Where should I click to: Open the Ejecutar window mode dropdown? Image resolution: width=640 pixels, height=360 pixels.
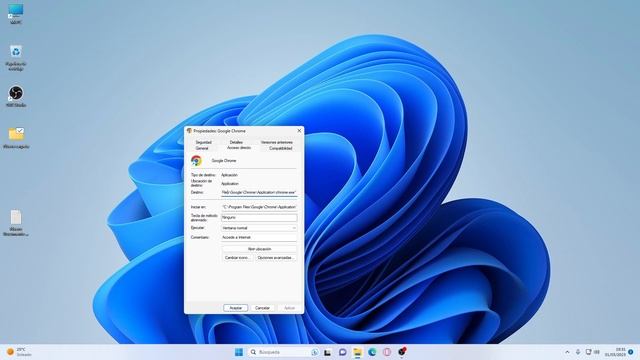click(259, 228)
